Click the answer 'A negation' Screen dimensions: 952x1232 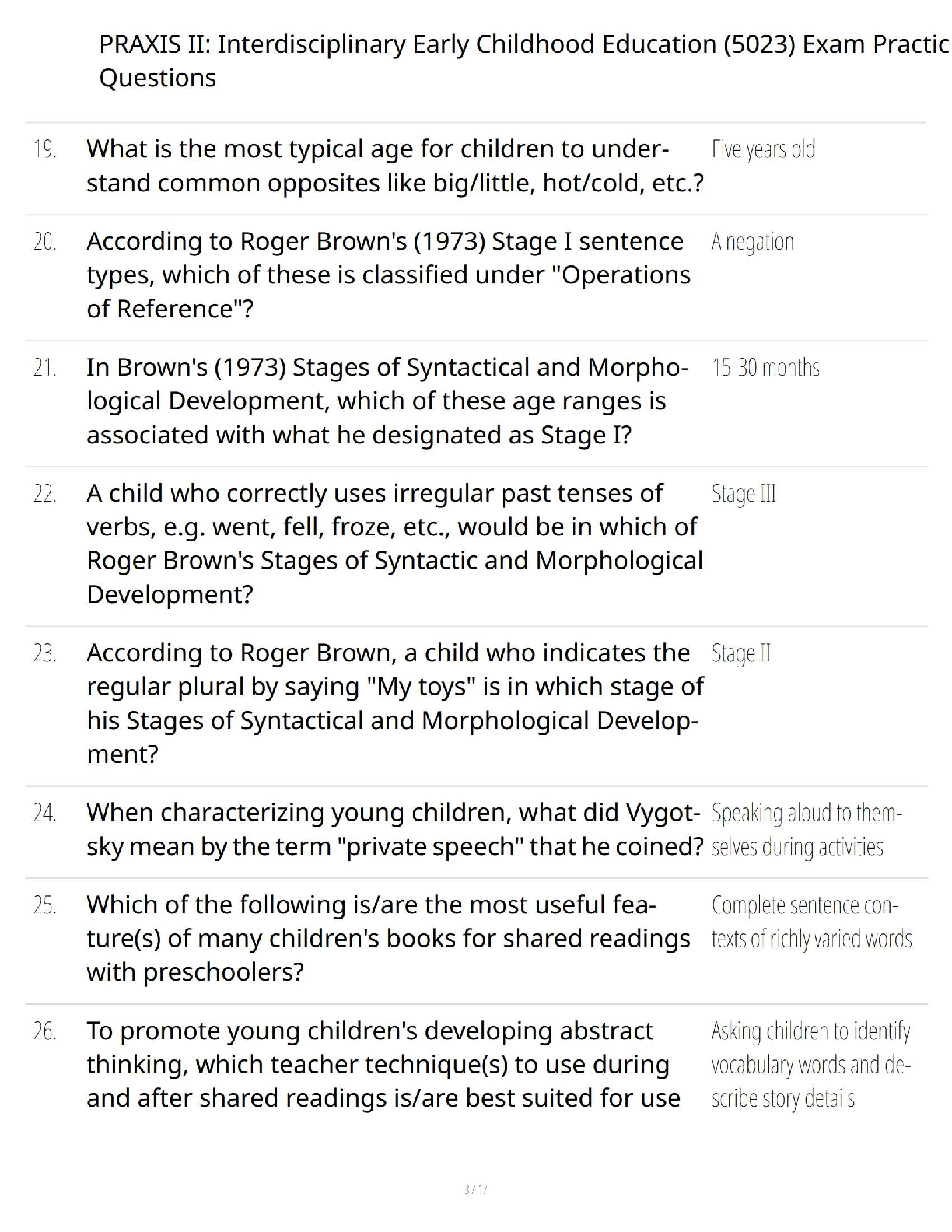click(x=752, y=242)
